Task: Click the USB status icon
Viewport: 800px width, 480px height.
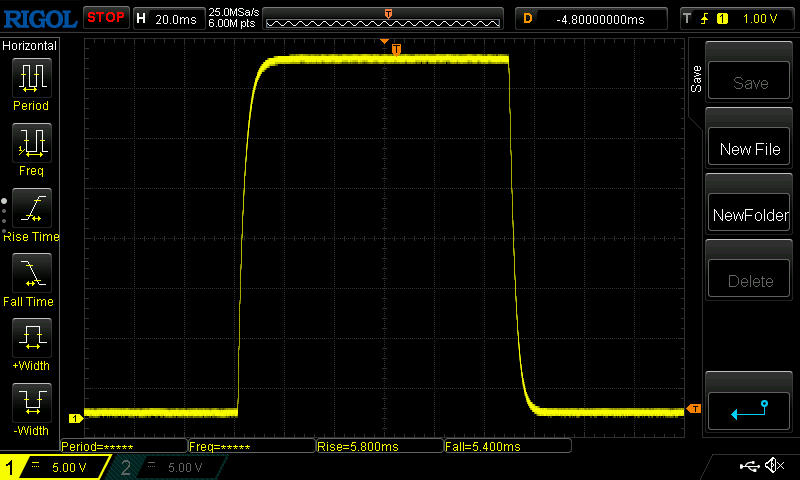Action: 748,466
